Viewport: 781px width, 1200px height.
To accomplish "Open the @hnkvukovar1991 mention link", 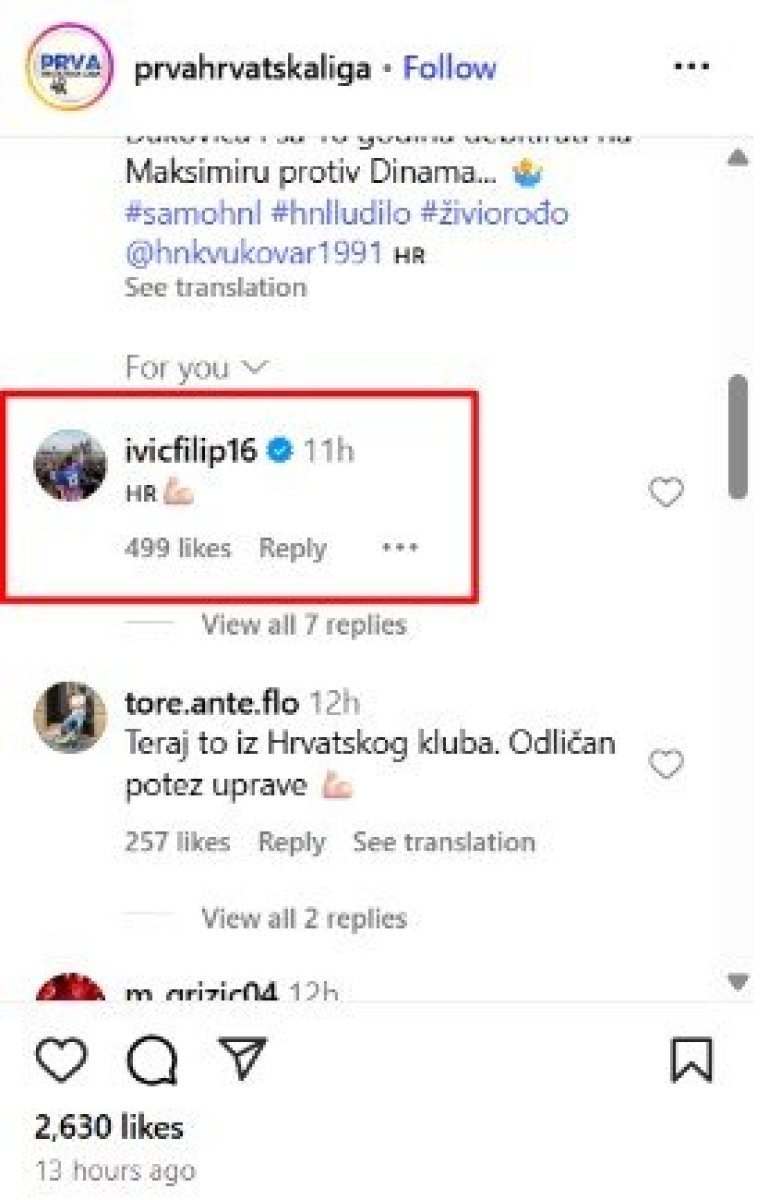I will (255, 252).
